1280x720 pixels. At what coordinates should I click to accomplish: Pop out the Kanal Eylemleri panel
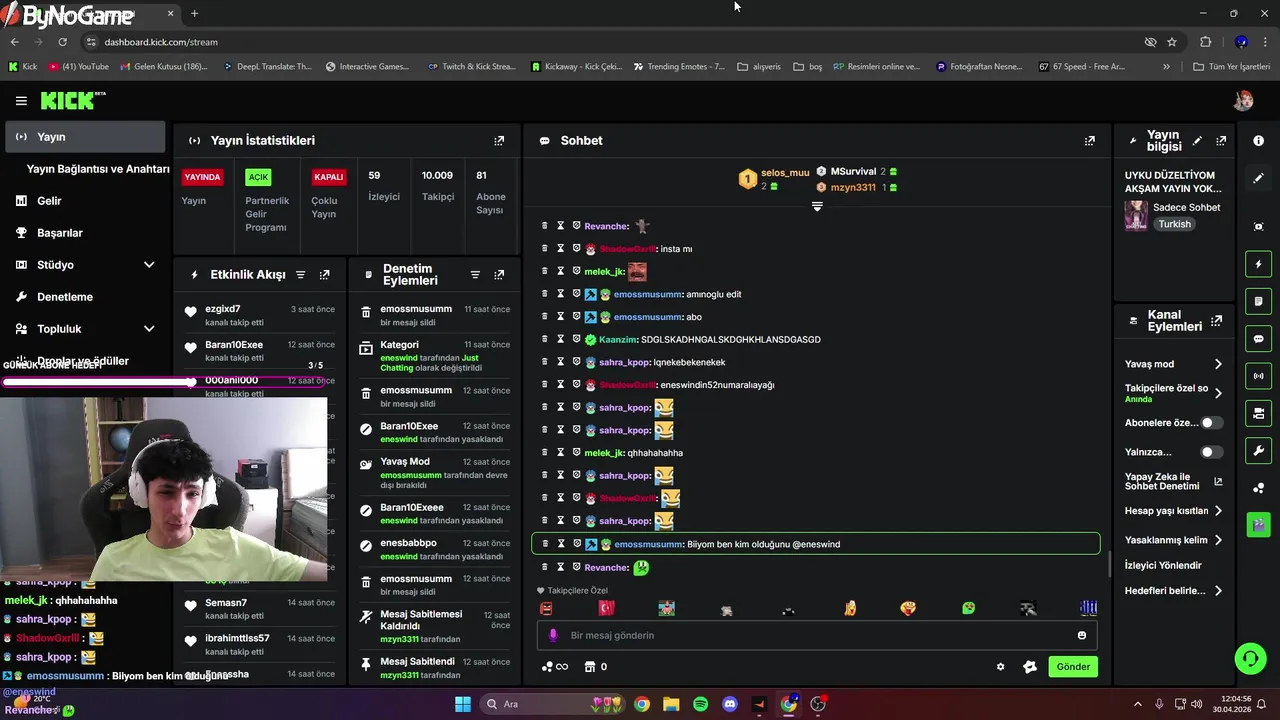[1216, 321]
